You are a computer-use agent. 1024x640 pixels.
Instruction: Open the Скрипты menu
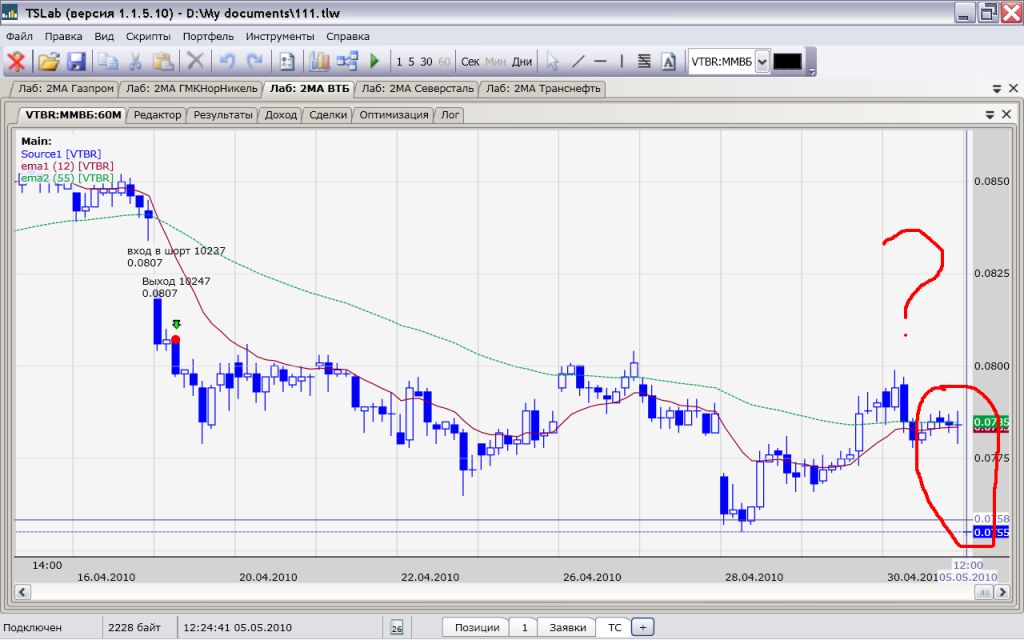[x=147, y=36]
